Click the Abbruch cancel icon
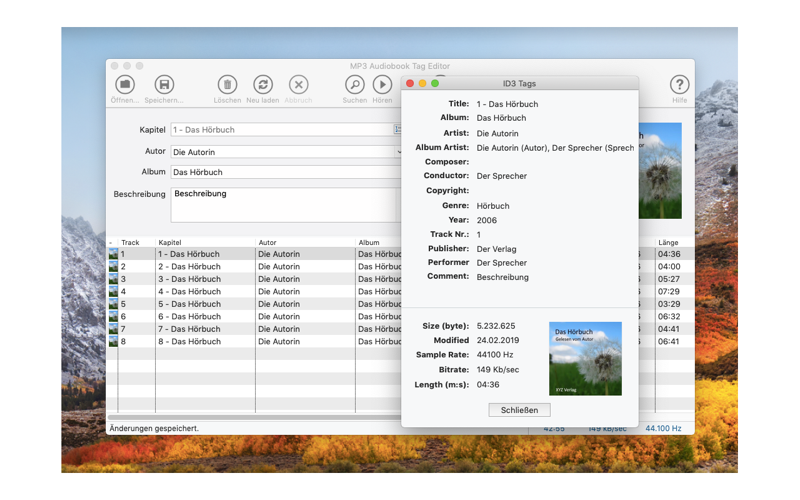Screen dimensions: 800x500 click(x=298, y=86)
